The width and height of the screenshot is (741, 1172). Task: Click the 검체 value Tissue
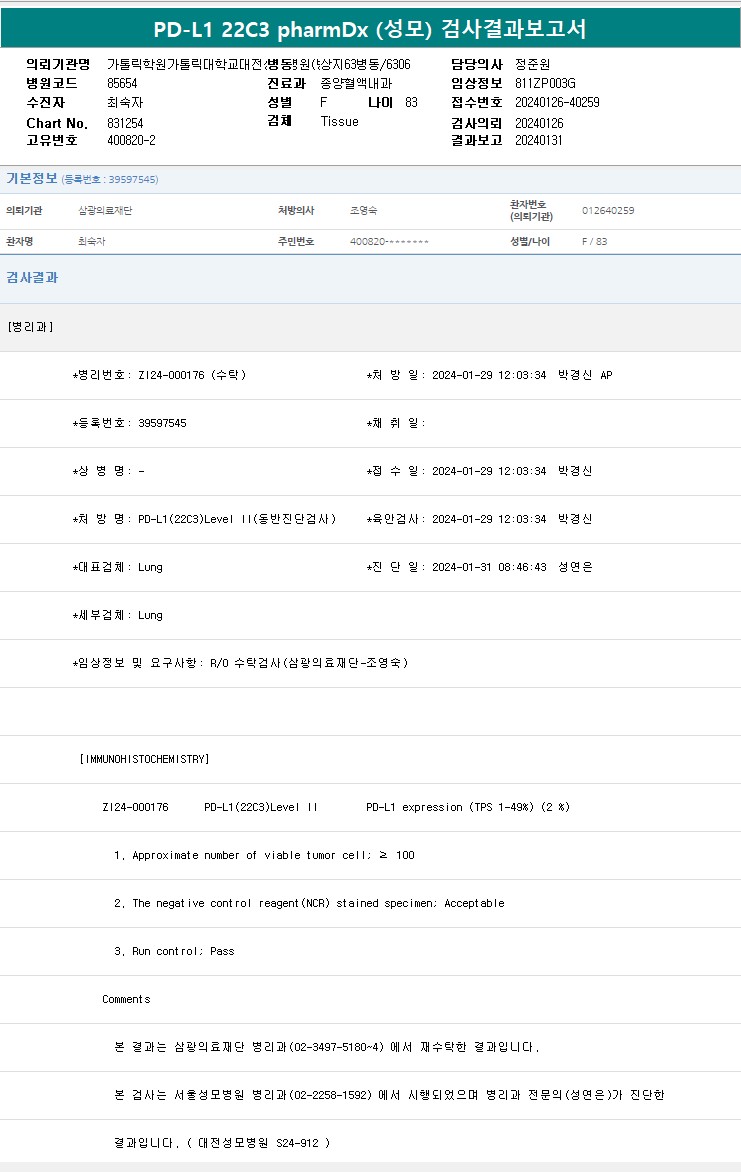[x=339, y=121]
